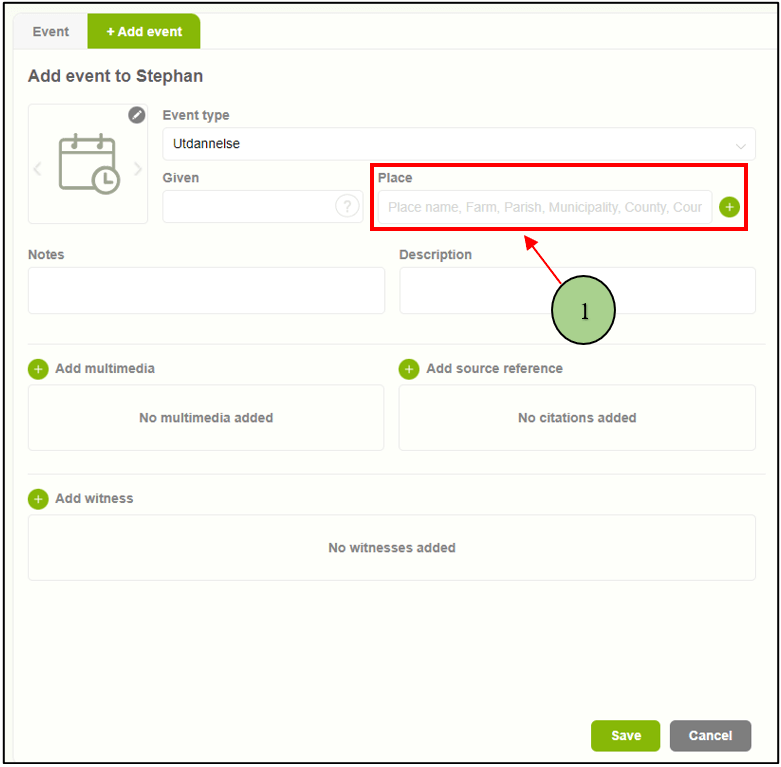Click the left arrow beside calendar image

tap(38, 168)
